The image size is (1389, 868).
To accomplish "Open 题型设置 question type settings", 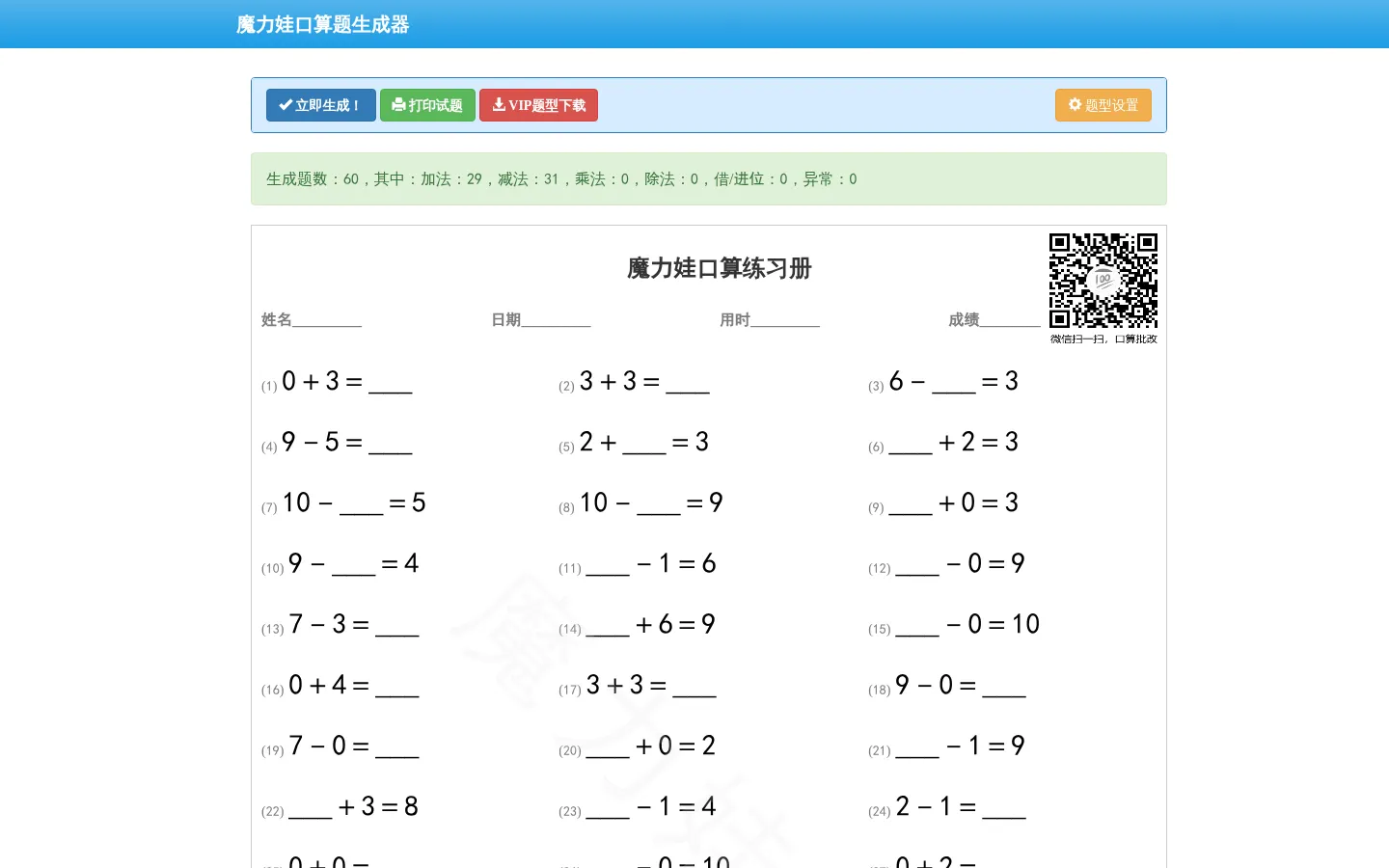I will click(x=1103, y=105).
